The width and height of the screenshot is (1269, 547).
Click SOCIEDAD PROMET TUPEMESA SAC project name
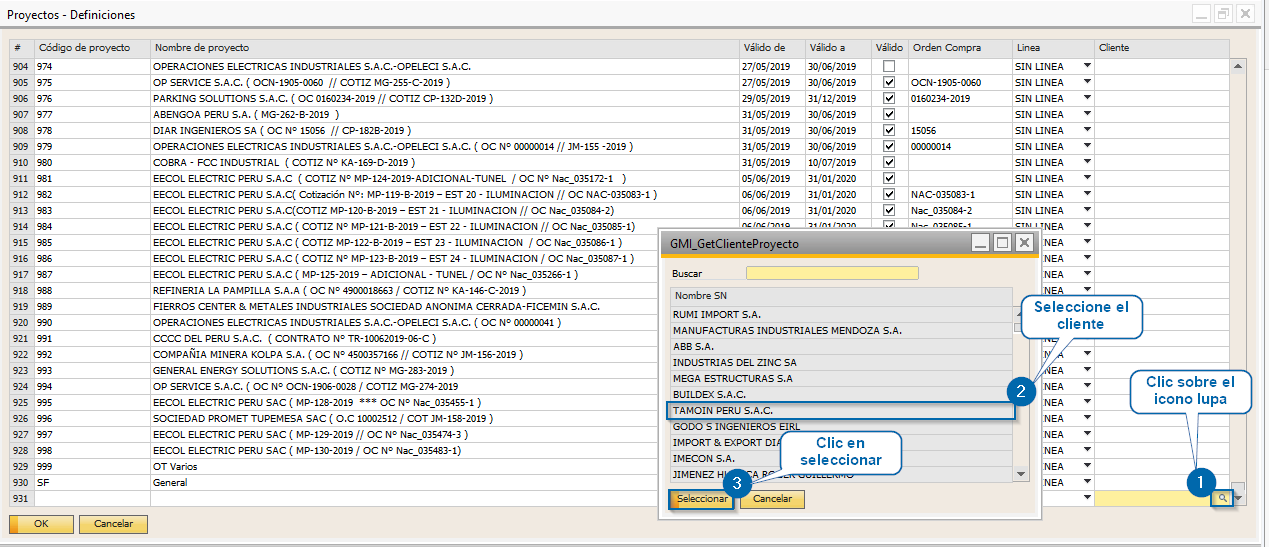click(445, 418)
